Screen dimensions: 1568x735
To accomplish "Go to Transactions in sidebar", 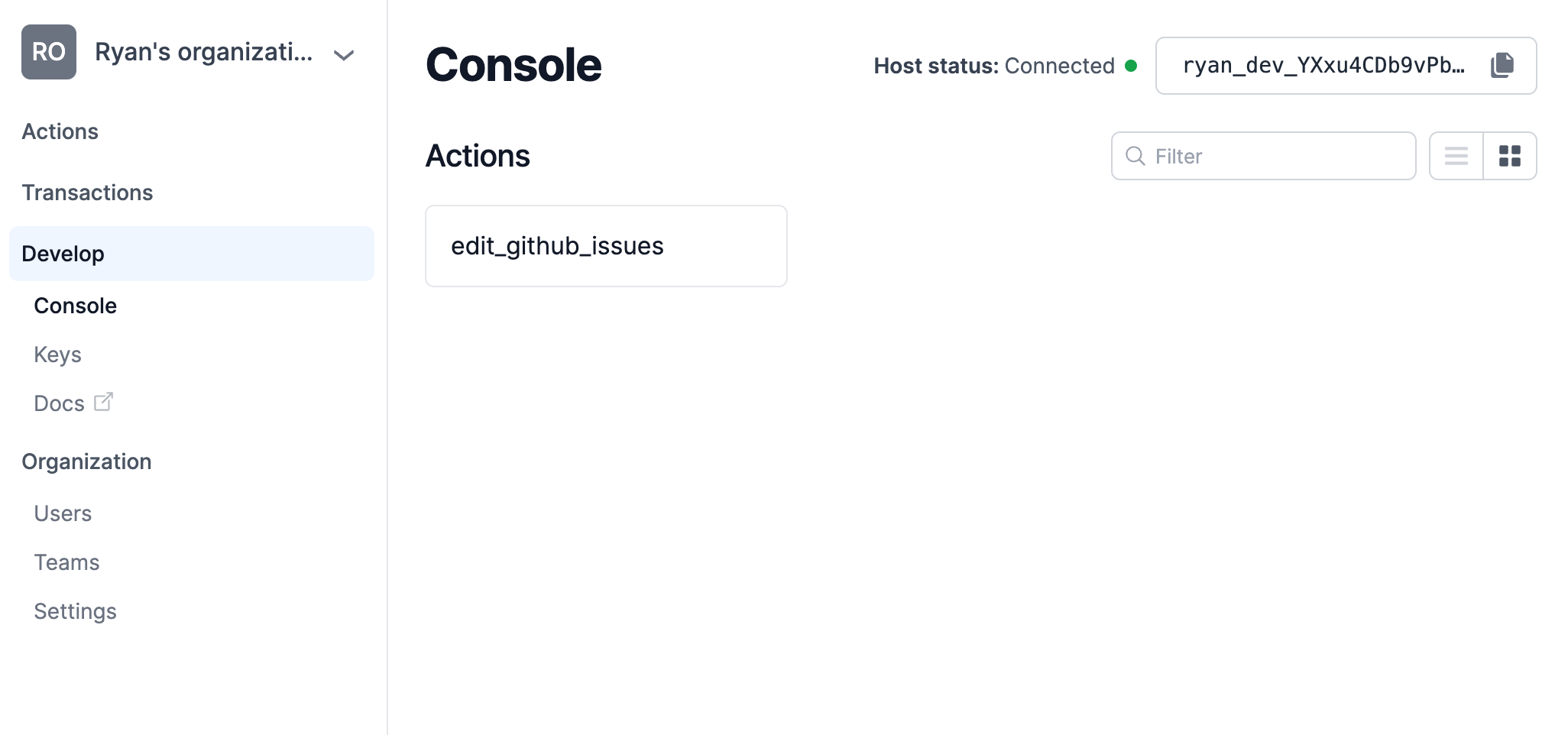I will tap(87, 193).
